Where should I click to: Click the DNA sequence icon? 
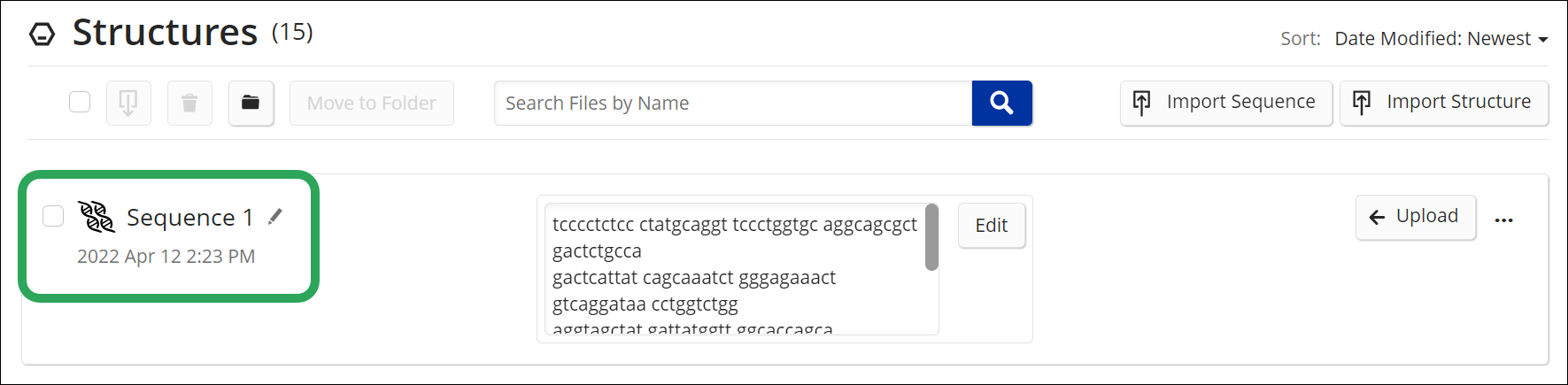[97, 217]
